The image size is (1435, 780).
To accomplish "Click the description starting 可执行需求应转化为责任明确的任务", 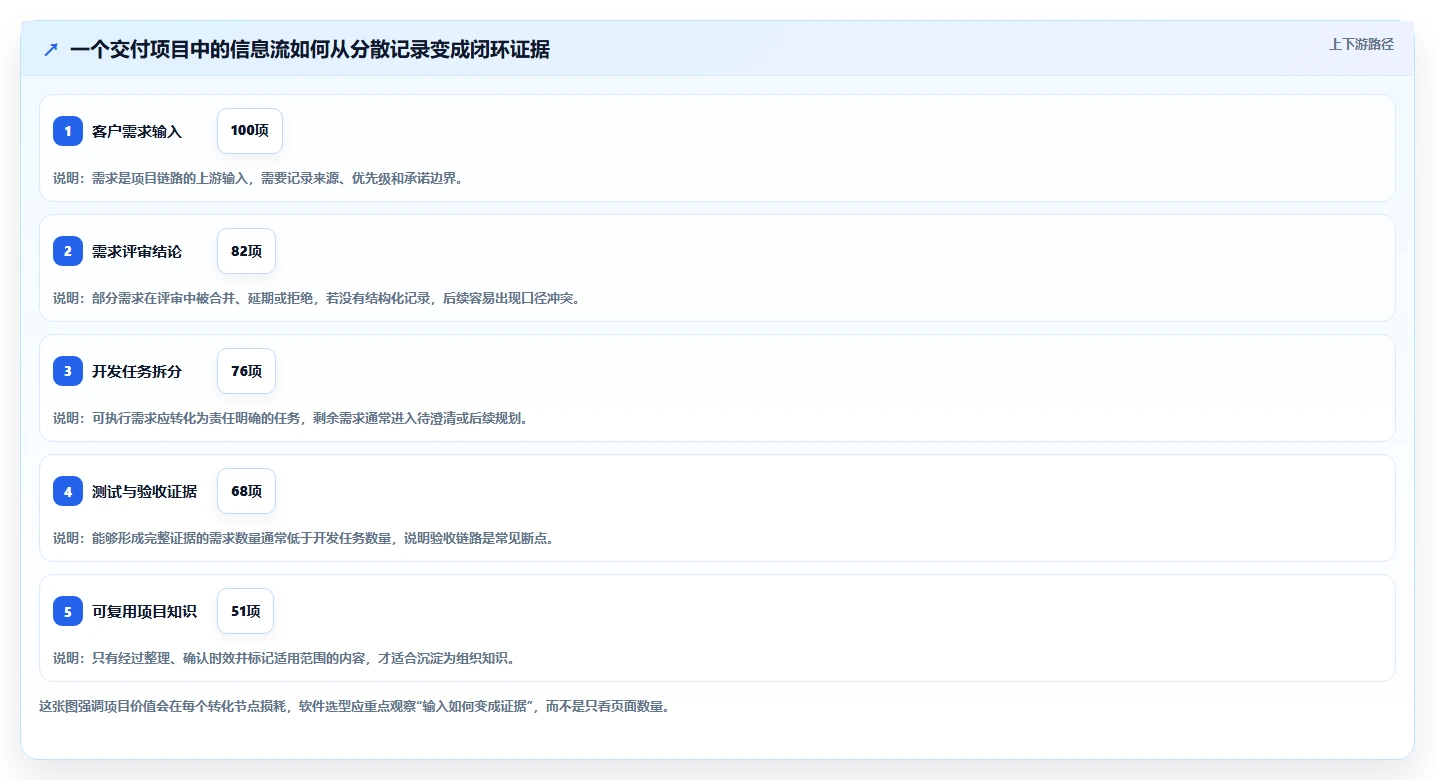I will point(291,418).
